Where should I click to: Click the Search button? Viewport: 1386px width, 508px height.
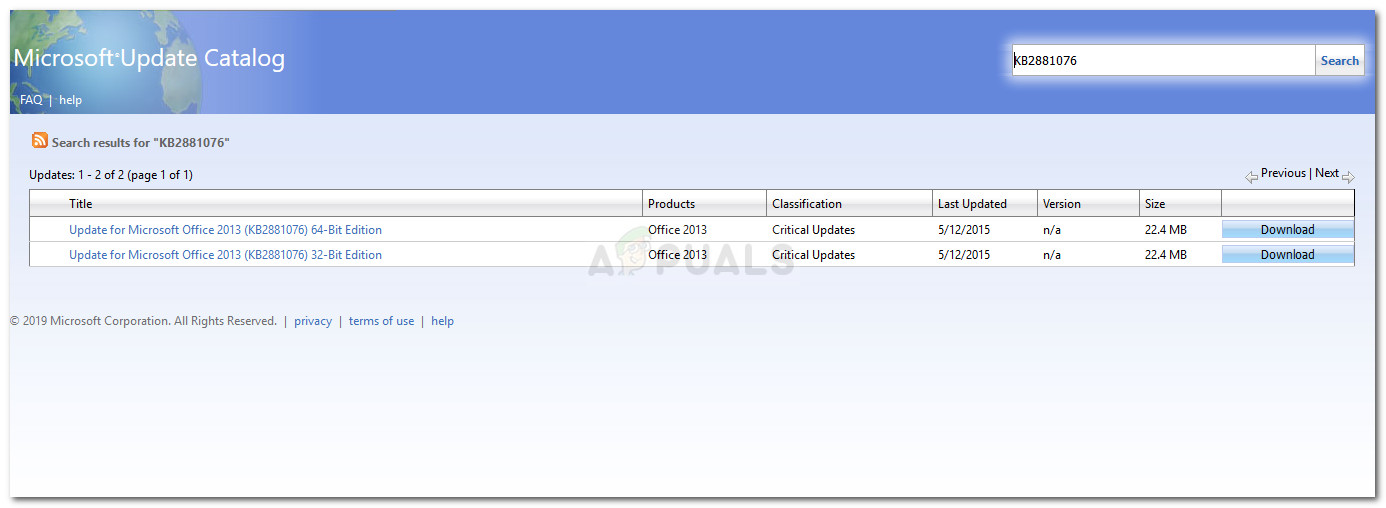click(1339, 60)
